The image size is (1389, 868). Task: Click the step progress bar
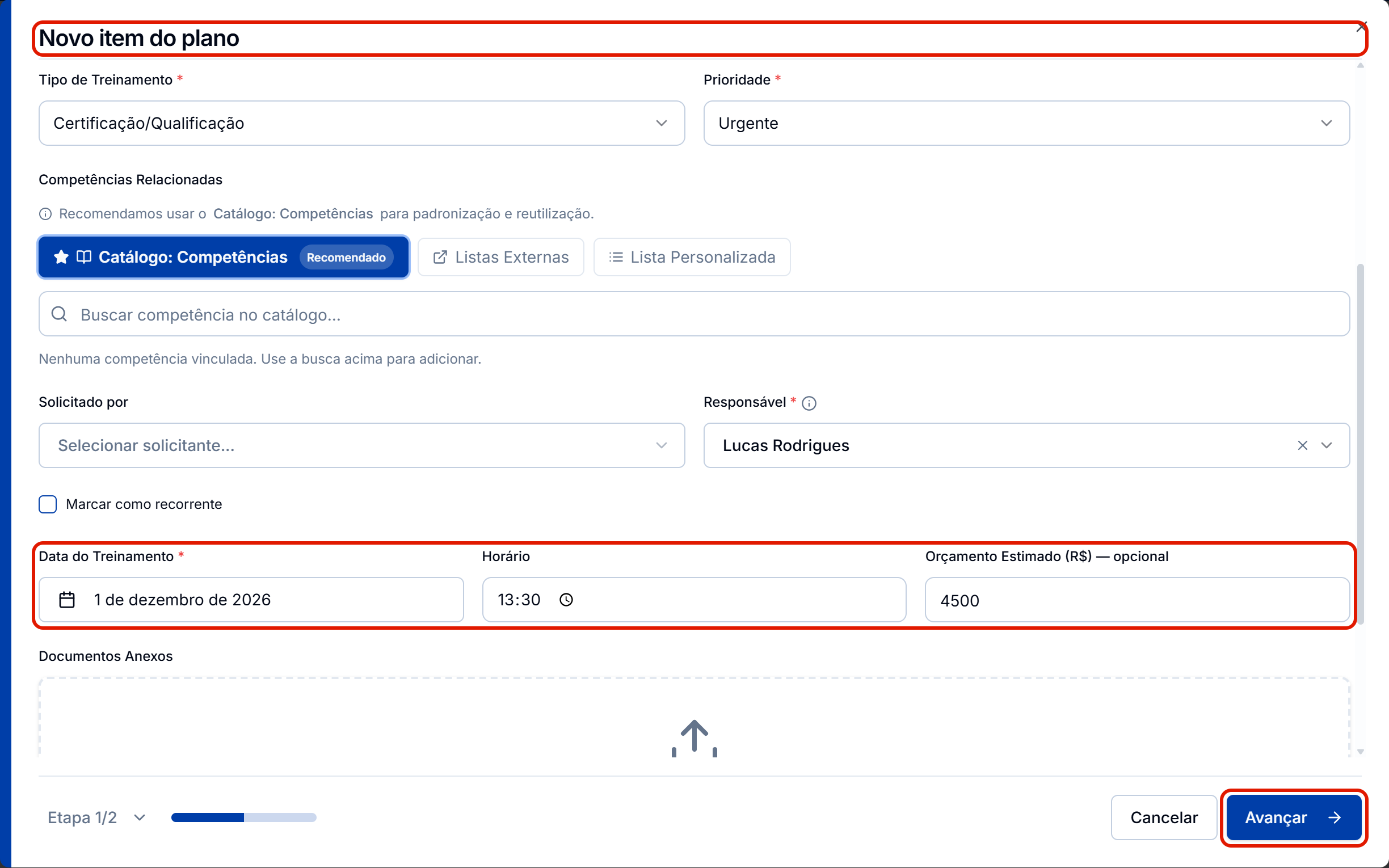(x=244, y=818)
